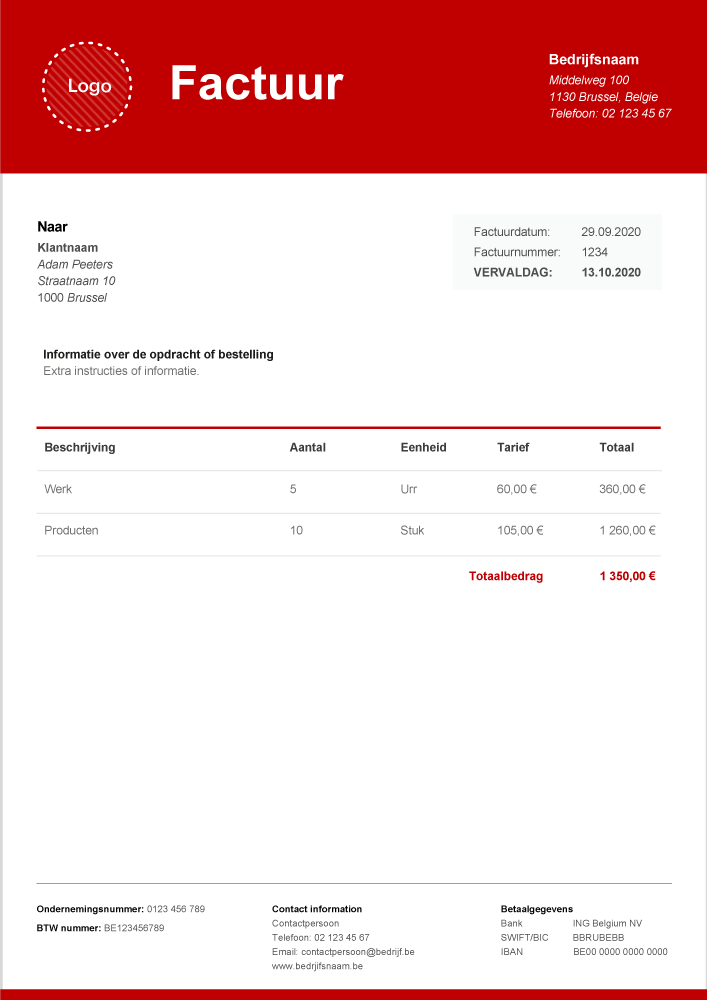Click the Telefoon: 02 123 45 67 header line
Viewport: 707px width, 1000px height.
coord(609,114)
